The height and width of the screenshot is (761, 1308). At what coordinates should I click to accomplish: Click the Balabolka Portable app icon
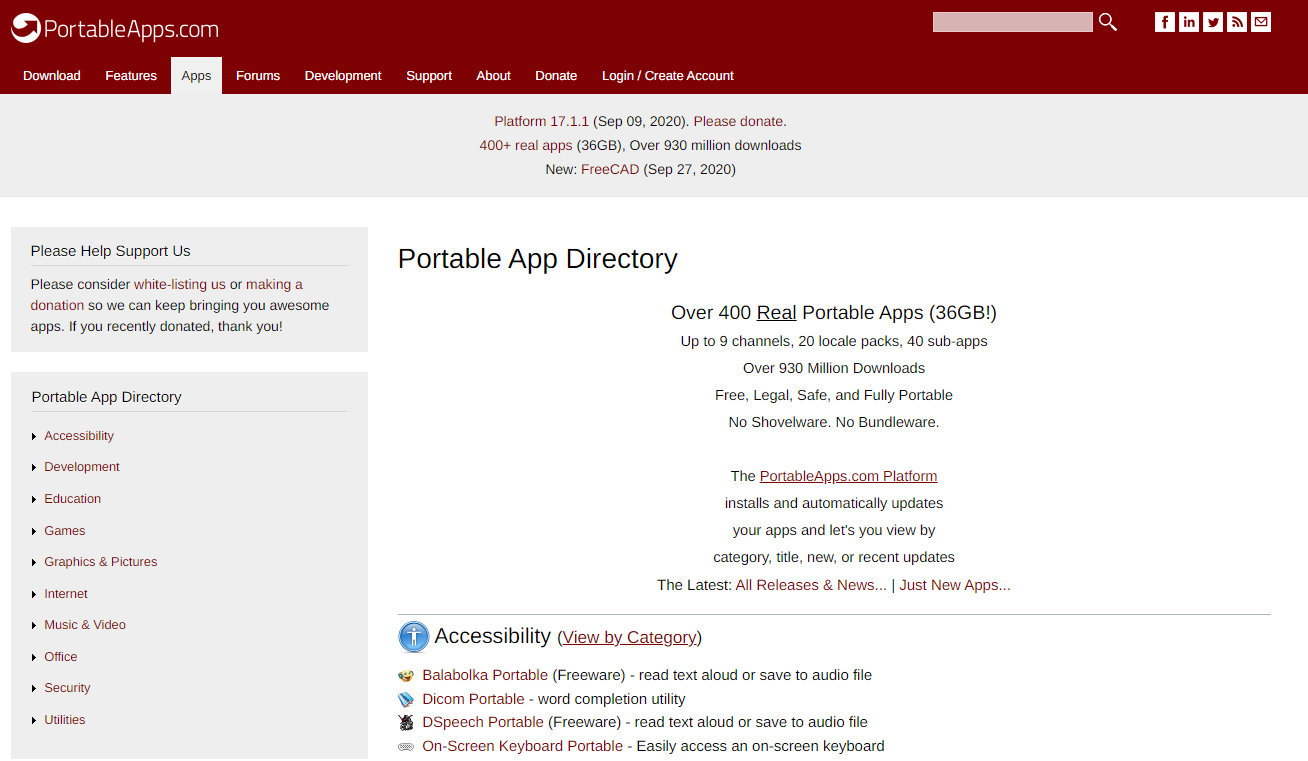point(406,676)
